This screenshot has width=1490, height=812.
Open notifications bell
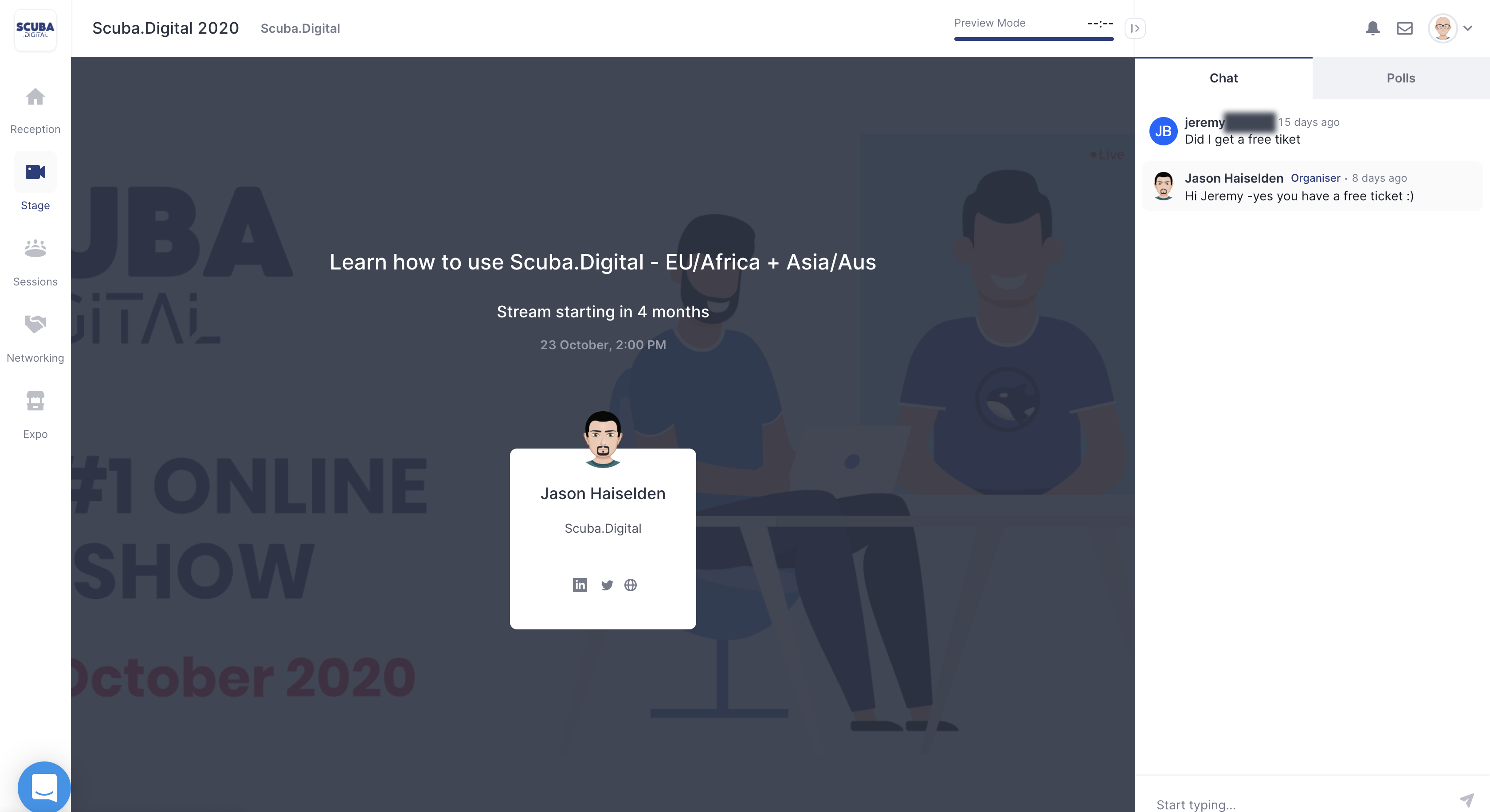[x=1372, y=28]
